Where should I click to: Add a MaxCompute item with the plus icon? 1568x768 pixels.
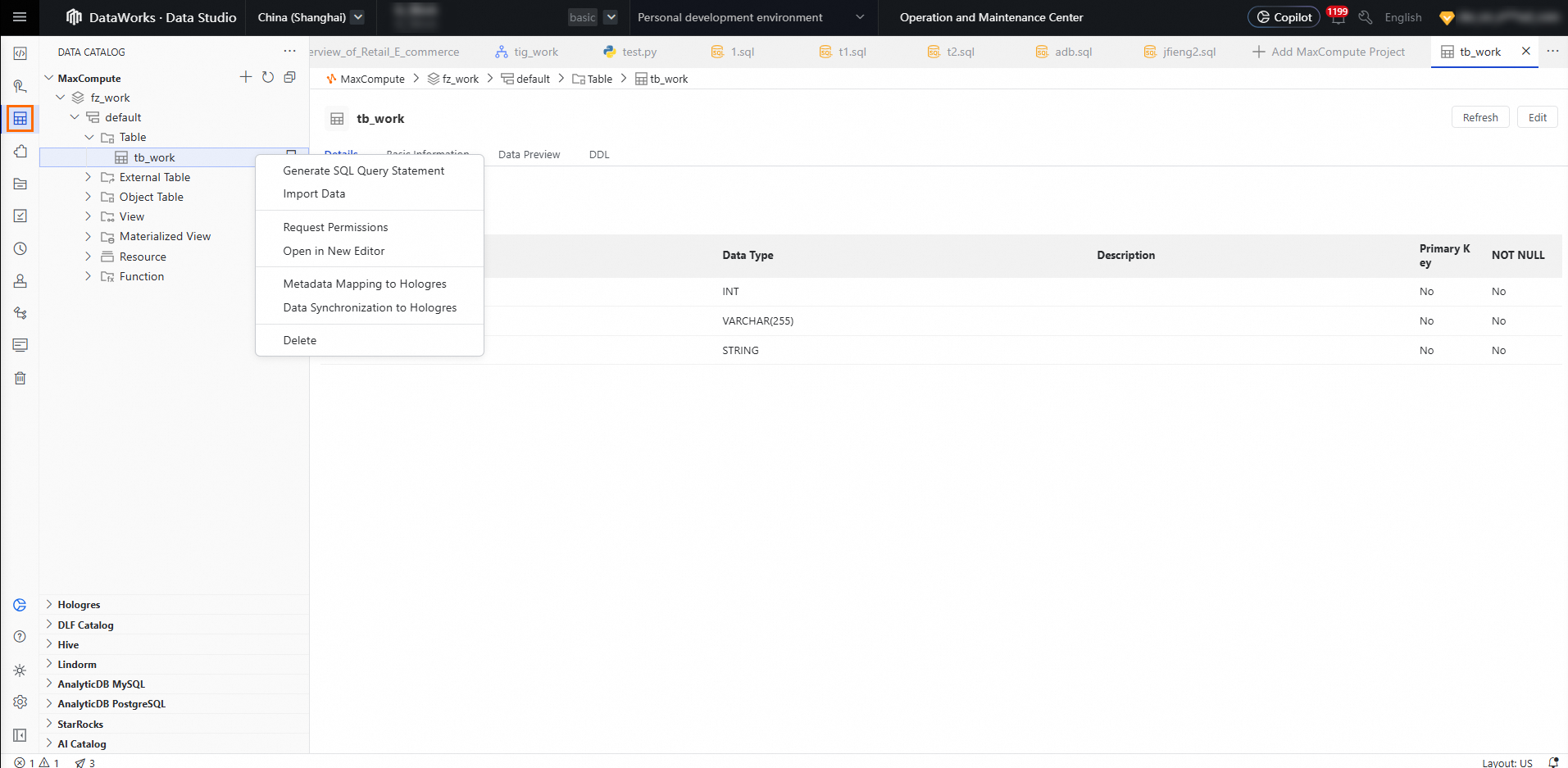point(245,77)
